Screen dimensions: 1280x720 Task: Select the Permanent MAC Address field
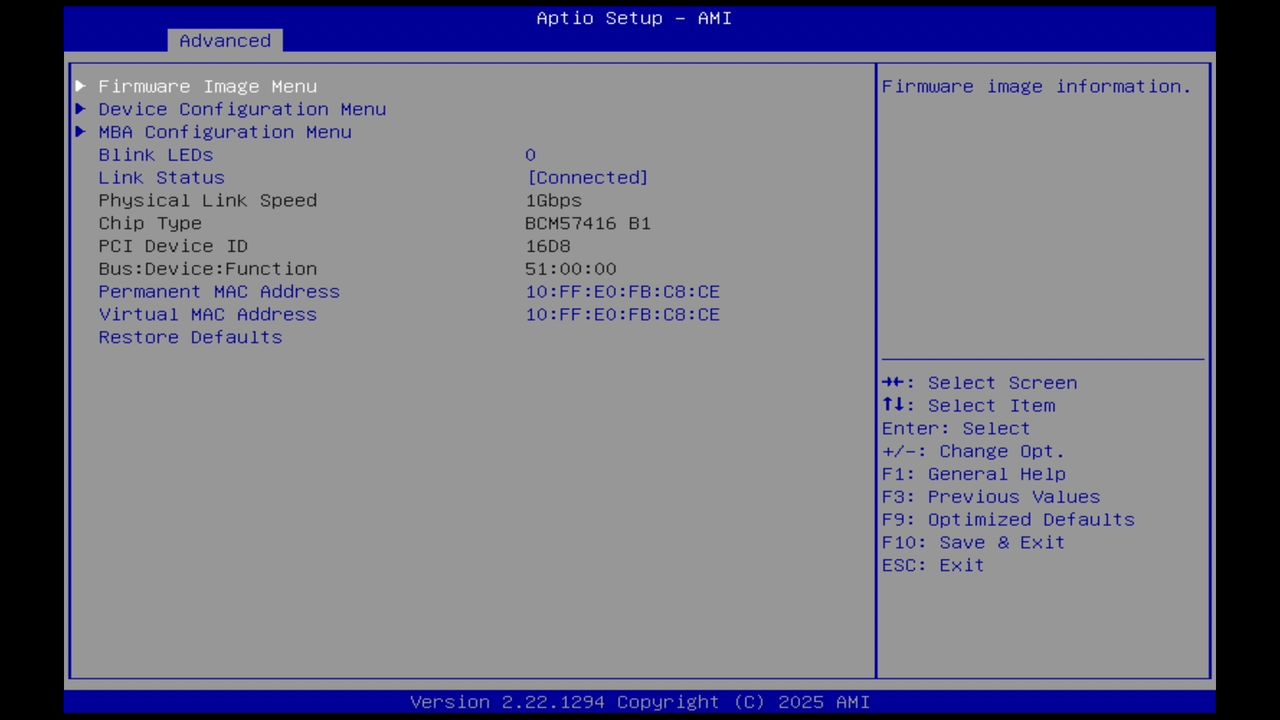(219, 291)
